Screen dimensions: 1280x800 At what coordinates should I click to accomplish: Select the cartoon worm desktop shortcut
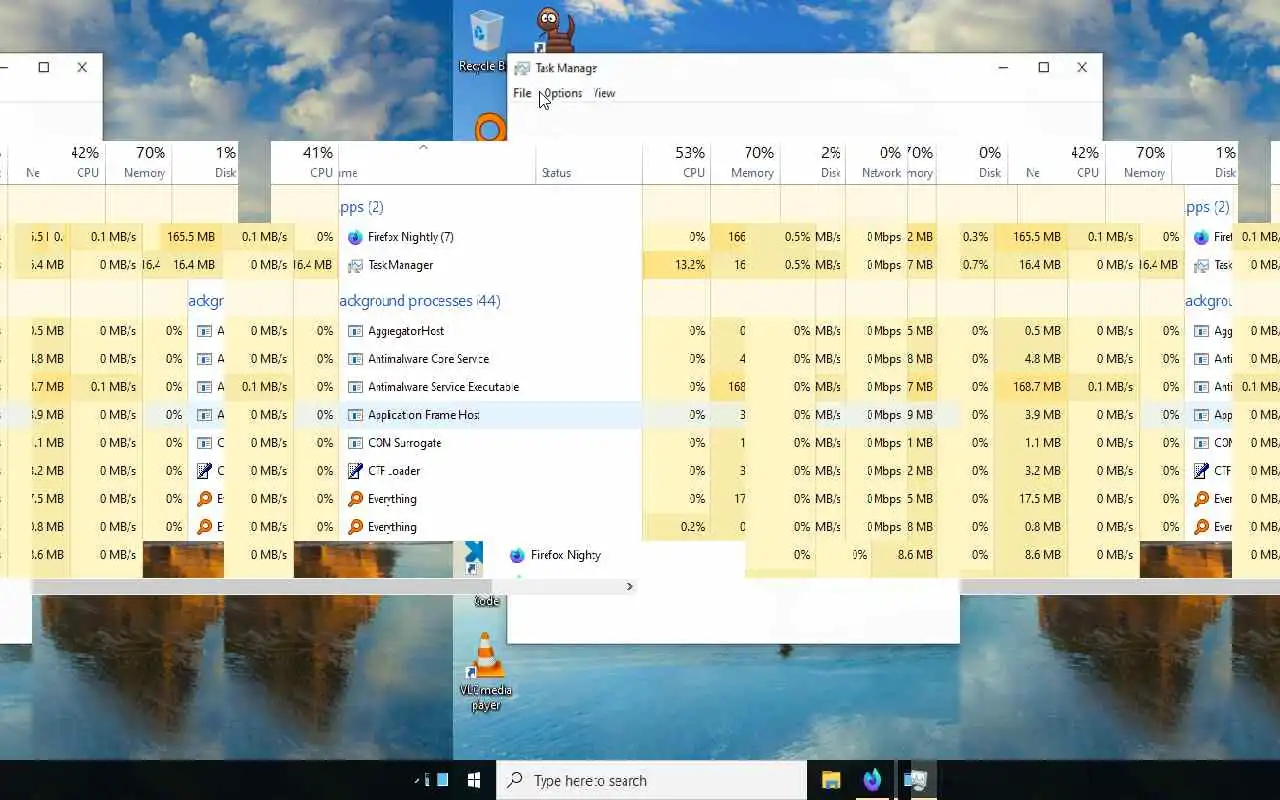(x=553, y=28)
